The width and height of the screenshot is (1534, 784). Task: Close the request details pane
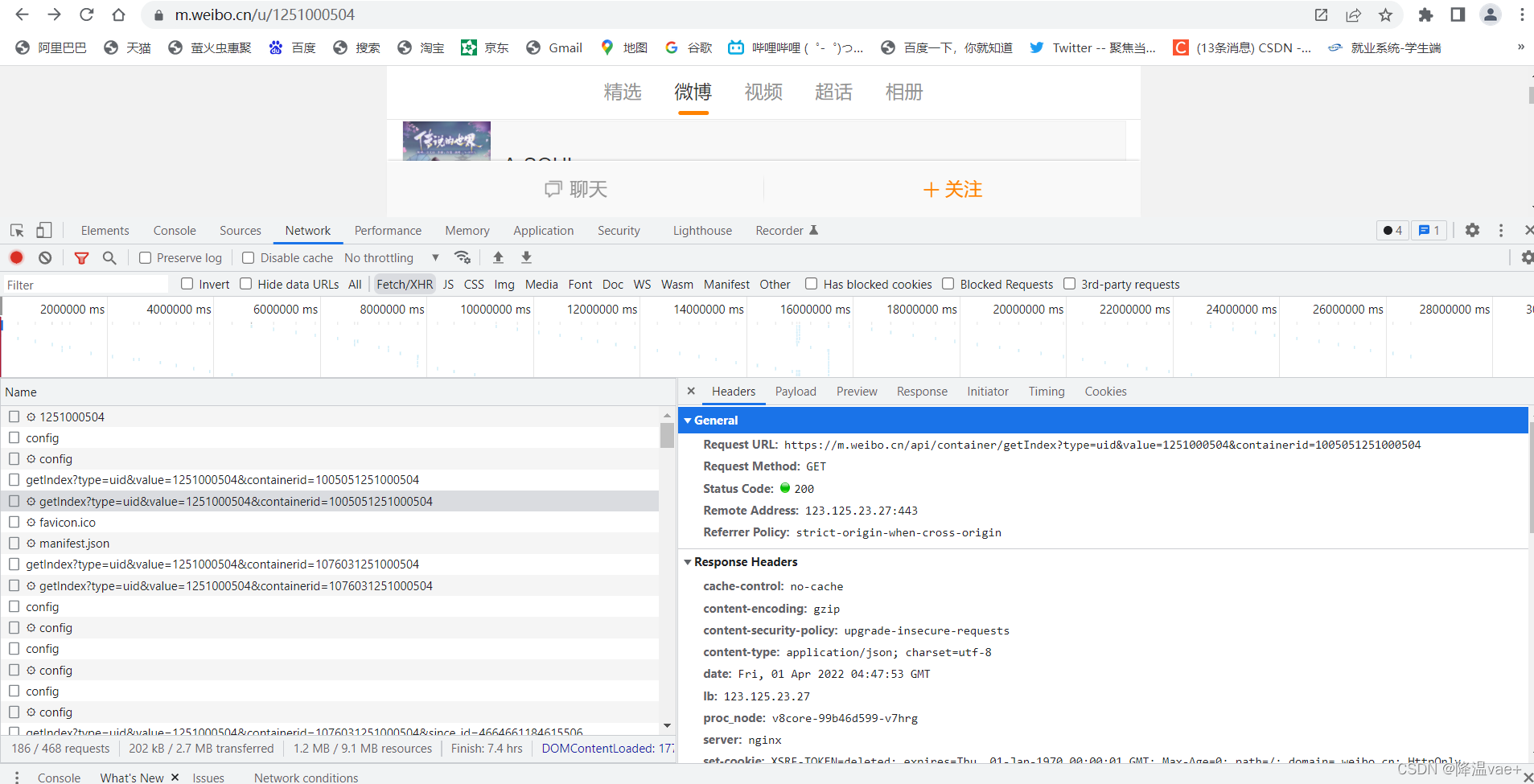691,392
